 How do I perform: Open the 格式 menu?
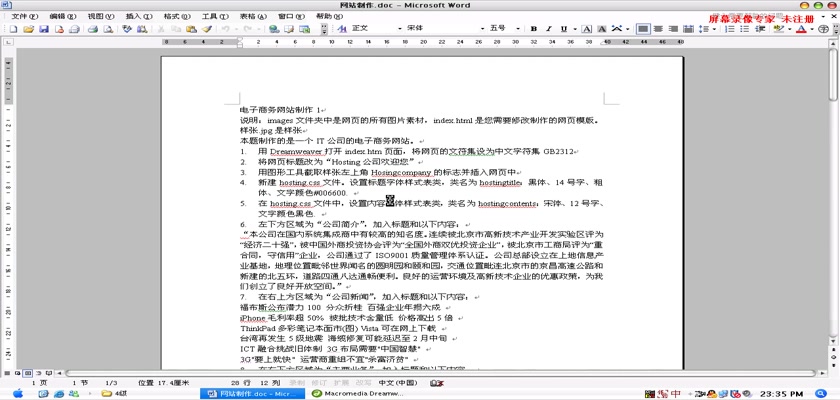pyautogui.click(x=177, y=17)
